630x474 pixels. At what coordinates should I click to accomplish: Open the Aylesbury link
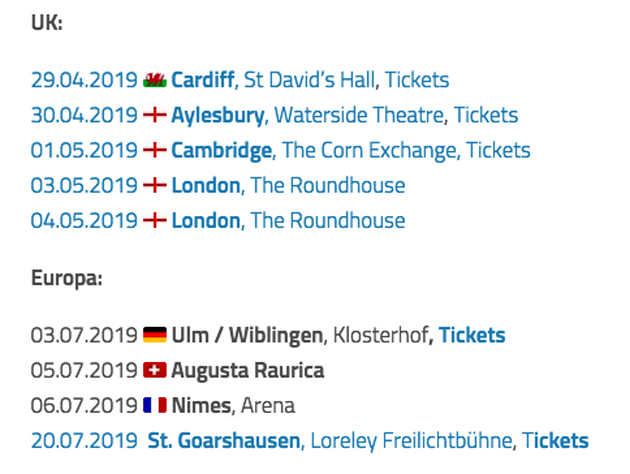tap(218, 116)
